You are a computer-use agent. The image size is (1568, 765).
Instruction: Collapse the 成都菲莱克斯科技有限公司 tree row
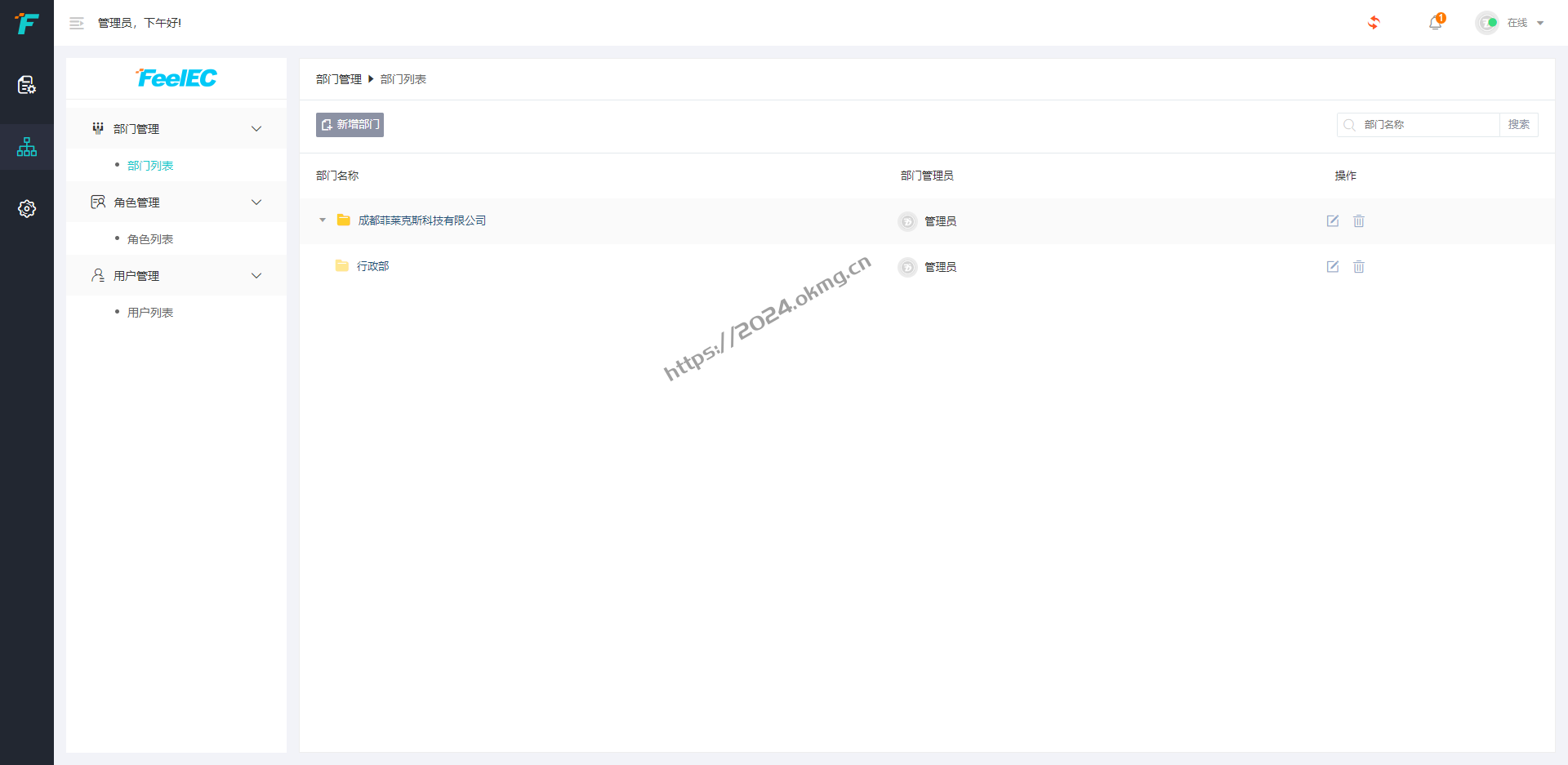(323, 220)
